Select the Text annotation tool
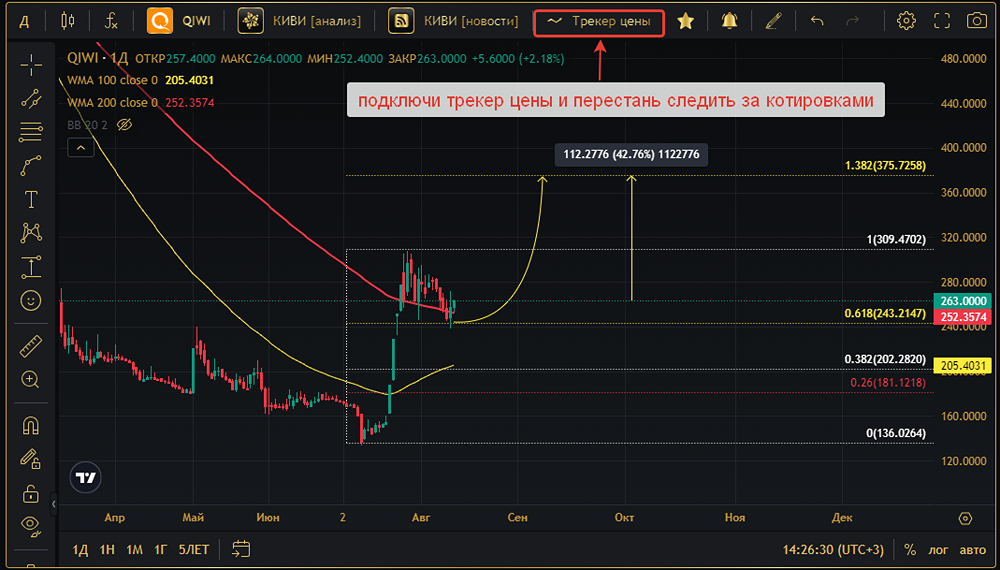The height and width of the screenshot is (570, 1000). (31, 200)
